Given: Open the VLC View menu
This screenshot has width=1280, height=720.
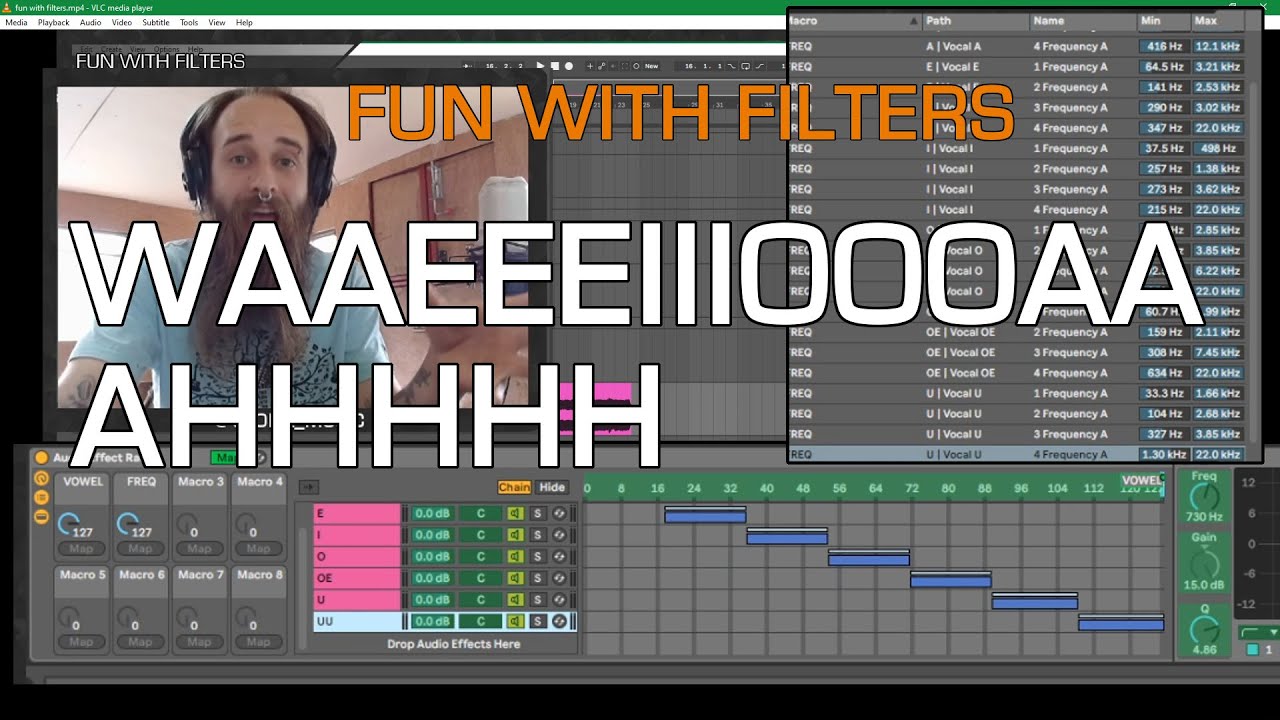Looking at the screenshot, I should tap(217, 22).
